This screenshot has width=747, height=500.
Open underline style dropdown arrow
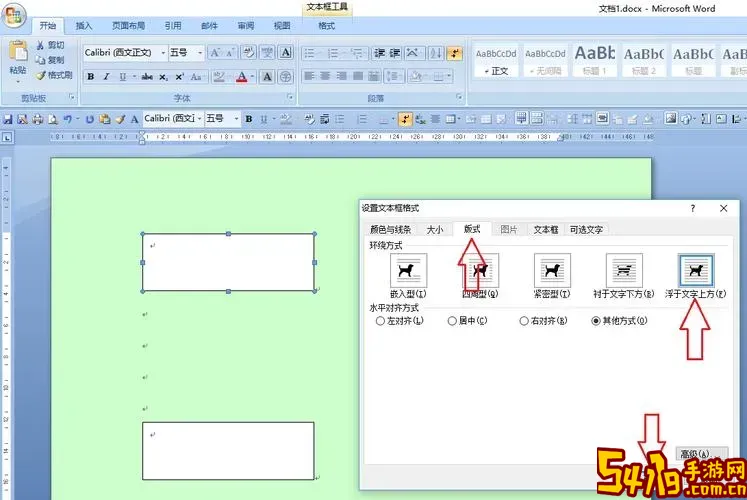point(134,77)
